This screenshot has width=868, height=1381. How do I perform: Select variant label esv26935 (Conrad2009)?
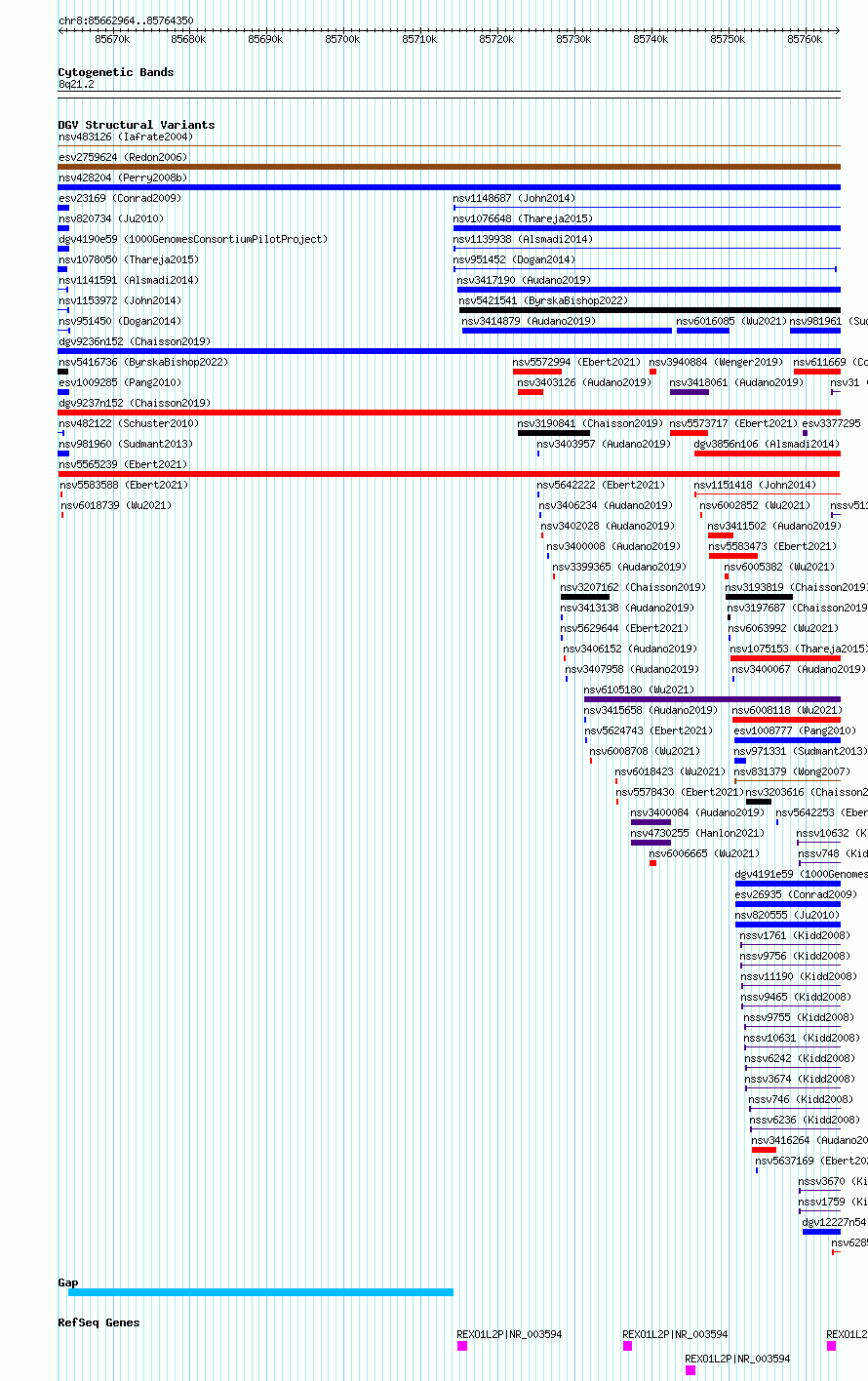click(796, 894)
